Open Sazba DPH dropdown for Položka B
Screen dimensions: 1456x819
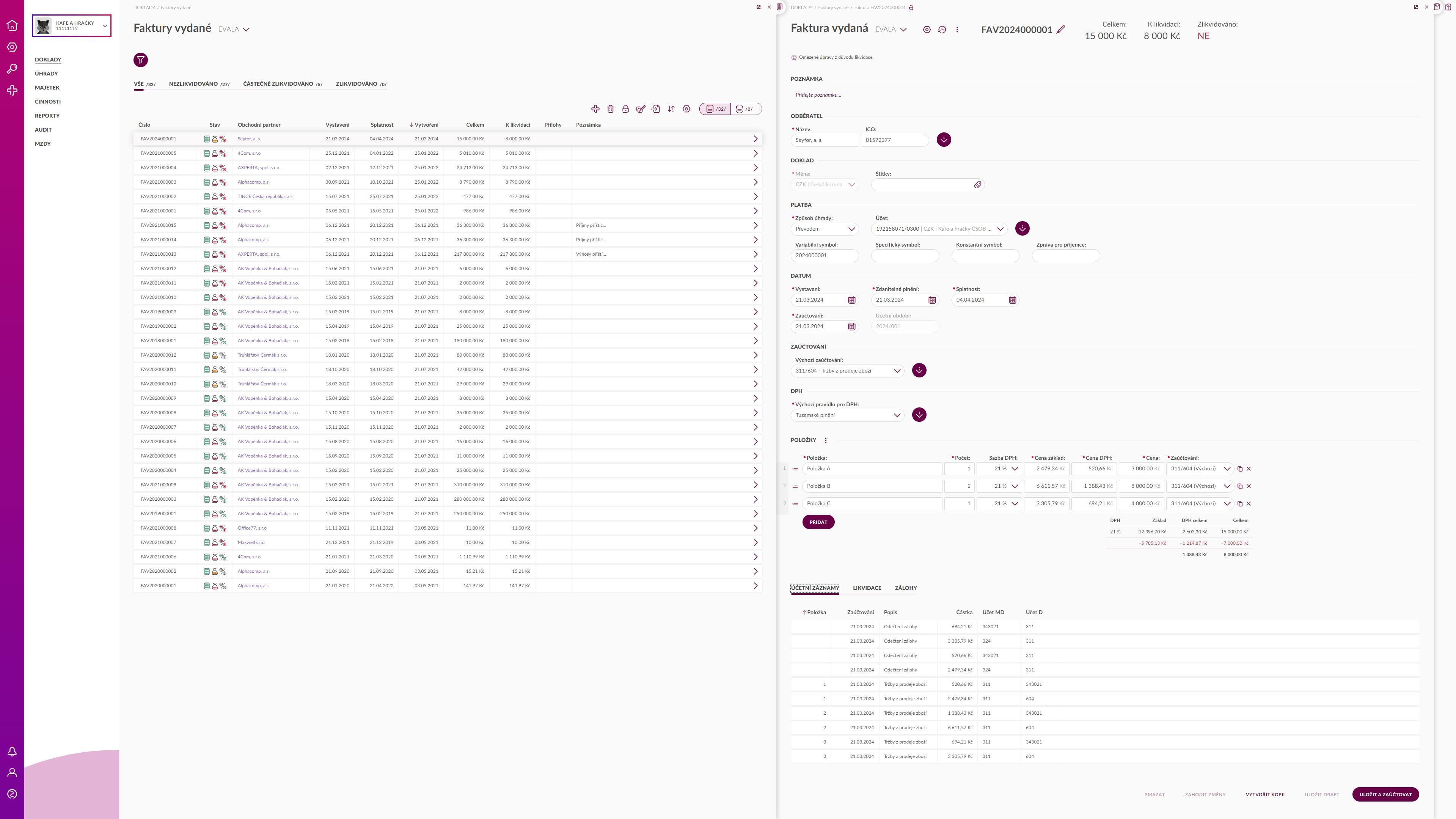coord(999,486)
